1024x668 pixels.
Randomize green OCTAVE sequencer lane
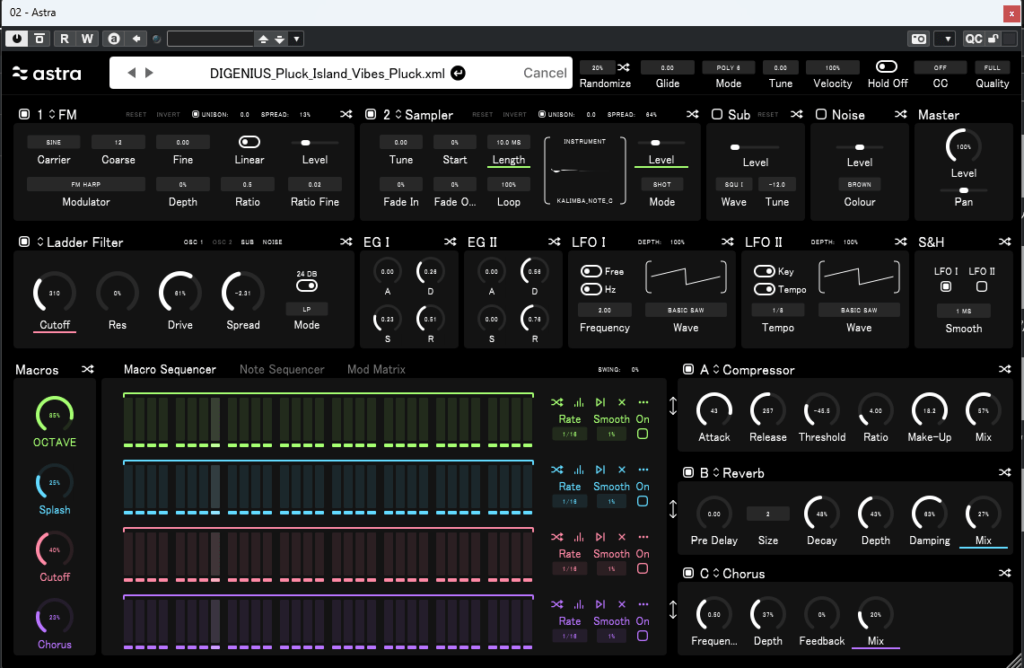556,402
